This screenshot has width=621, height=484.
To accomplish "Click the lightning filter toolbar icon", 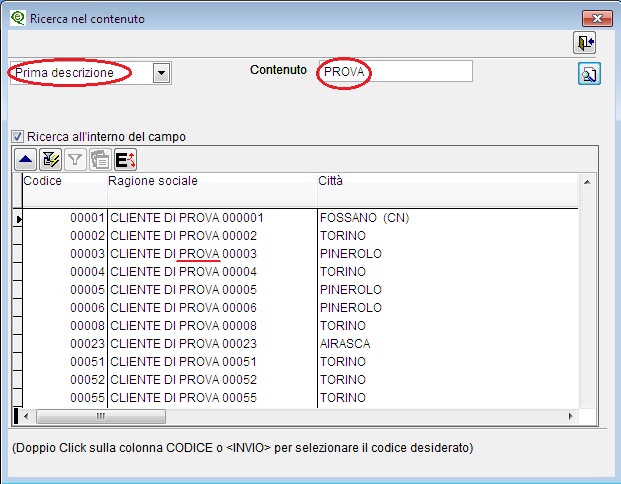I will (x=50, y=160).
